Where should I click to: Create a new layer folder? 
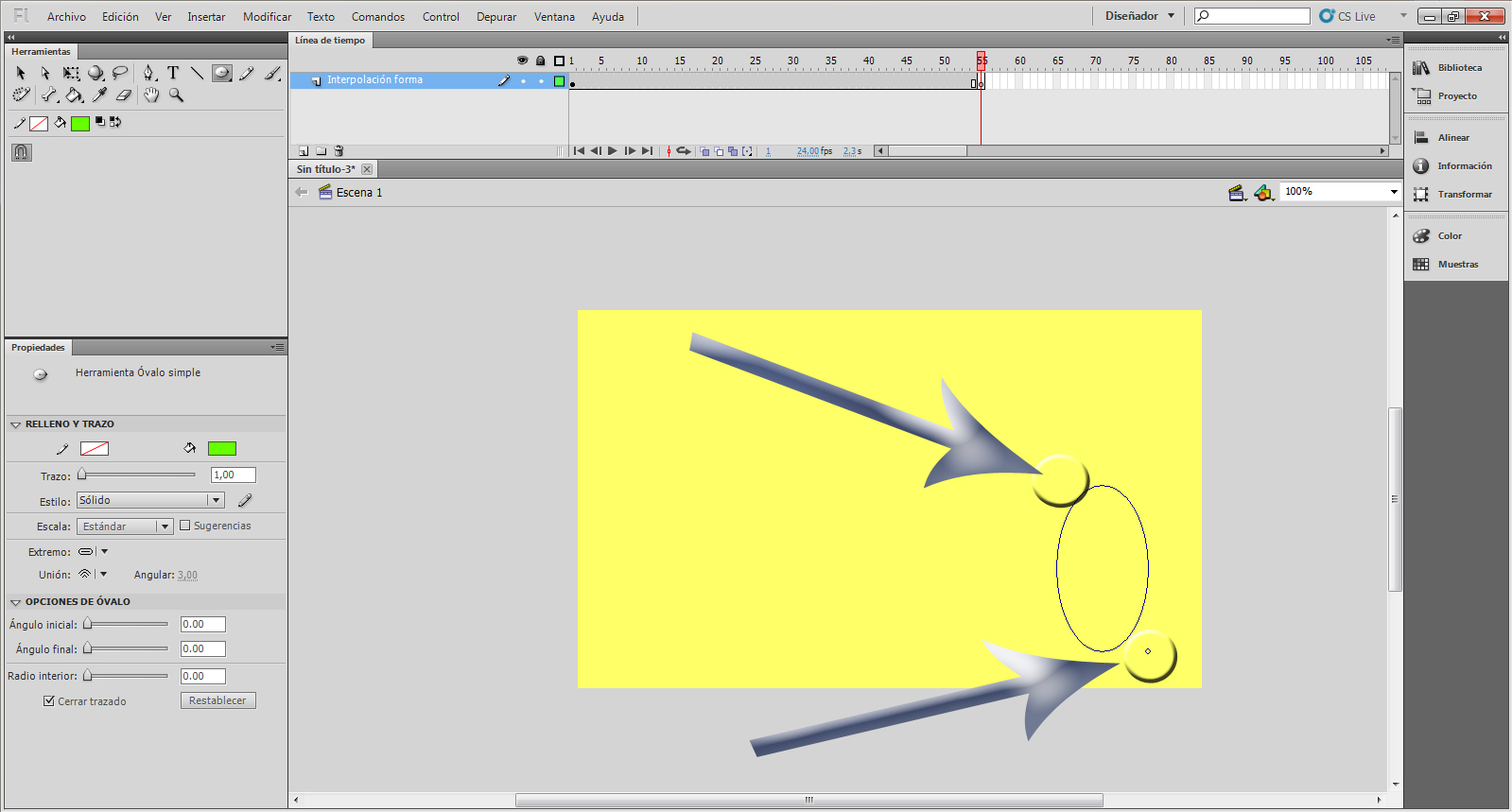322,150
